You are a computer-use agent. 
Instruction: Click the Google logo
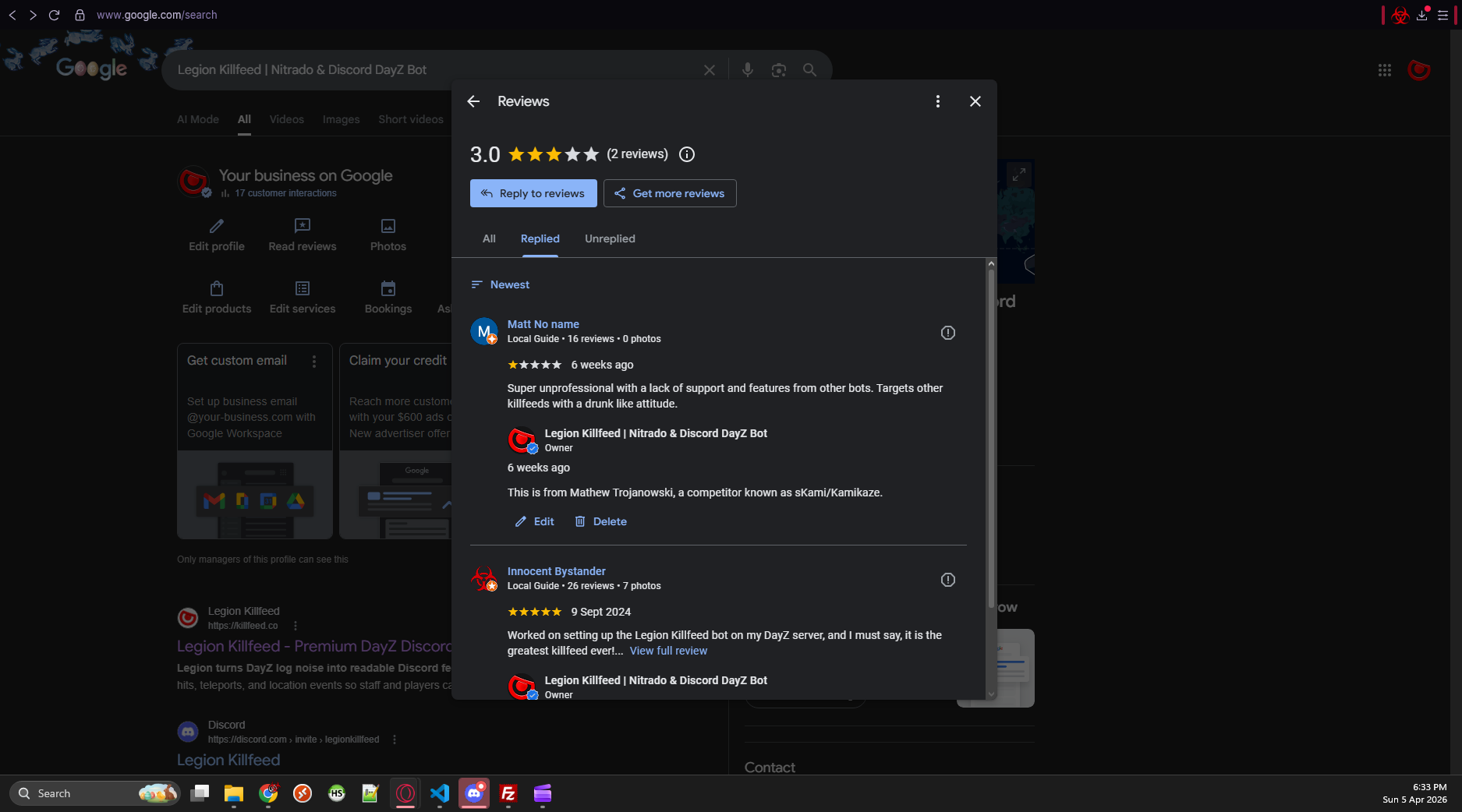(91, 69)
